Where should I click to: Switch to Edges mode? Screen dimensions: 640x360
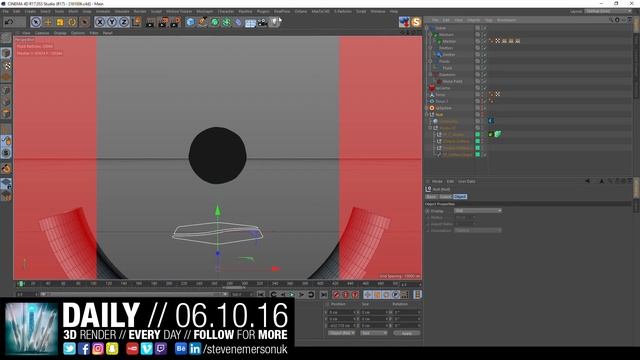tap(6, 102)
